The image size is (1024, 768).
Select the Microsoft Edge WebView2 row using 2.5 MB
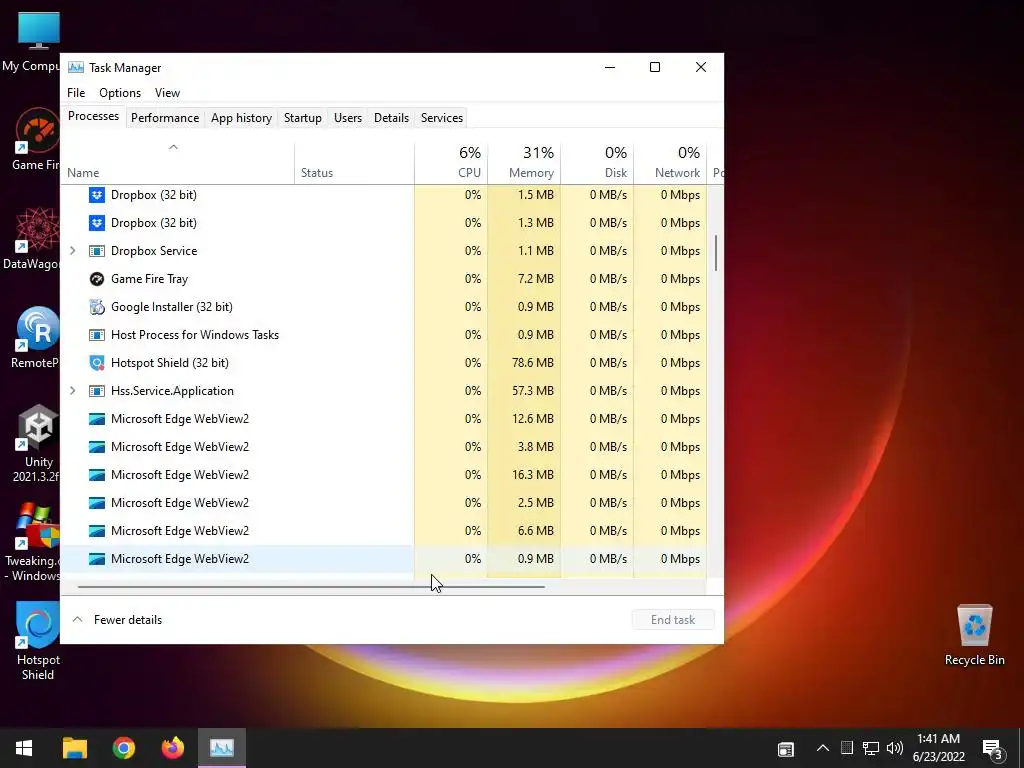[x=384, y=503]
